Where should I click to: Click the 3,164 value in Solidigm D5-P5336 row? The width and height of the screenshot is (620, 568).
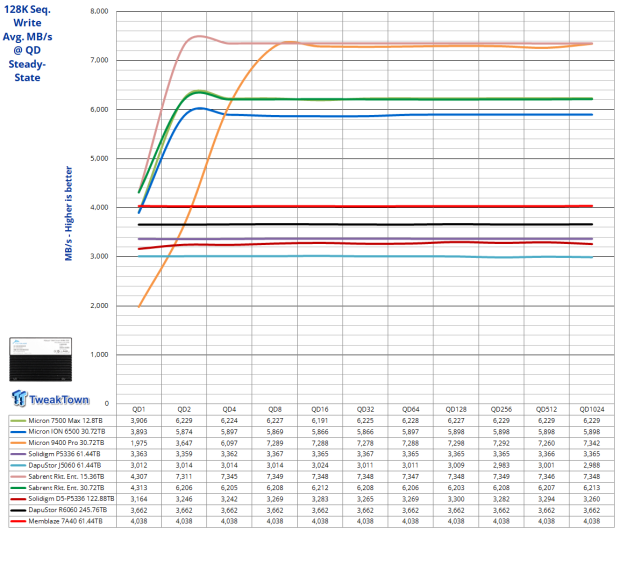point(139,499)
